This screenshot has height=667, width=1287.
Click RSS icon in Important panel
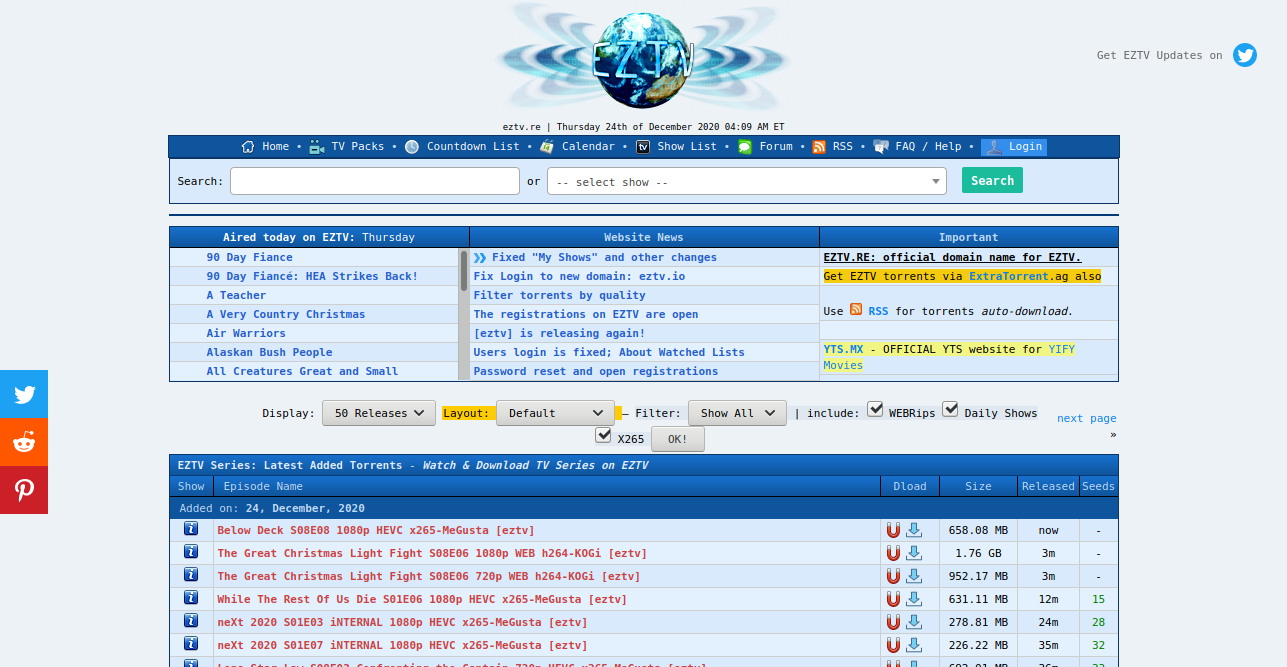click(856, 310)
